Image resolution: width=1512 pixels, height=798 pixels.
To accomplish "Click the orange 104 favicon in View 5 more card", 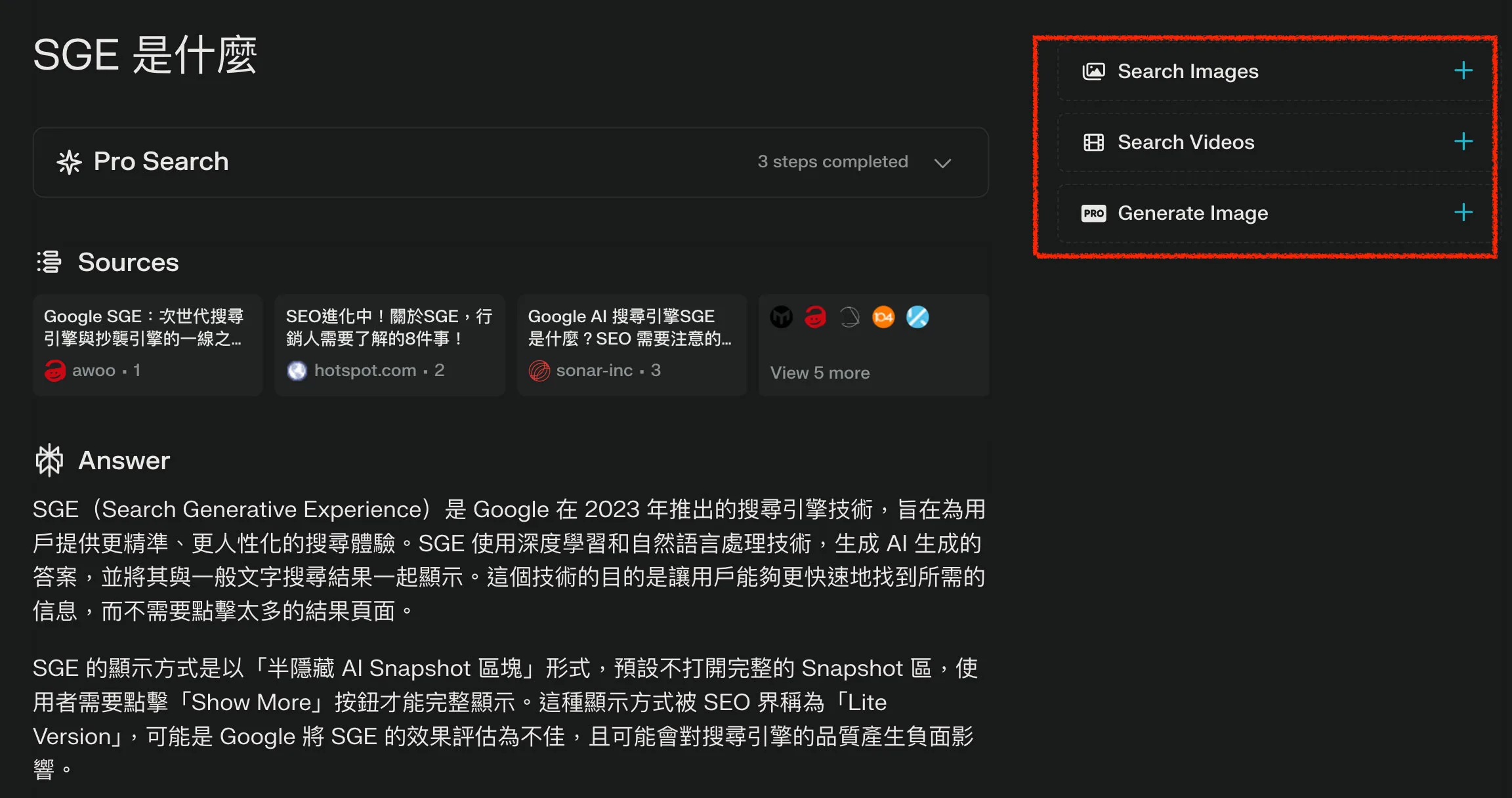I will [x=883, y=317].
